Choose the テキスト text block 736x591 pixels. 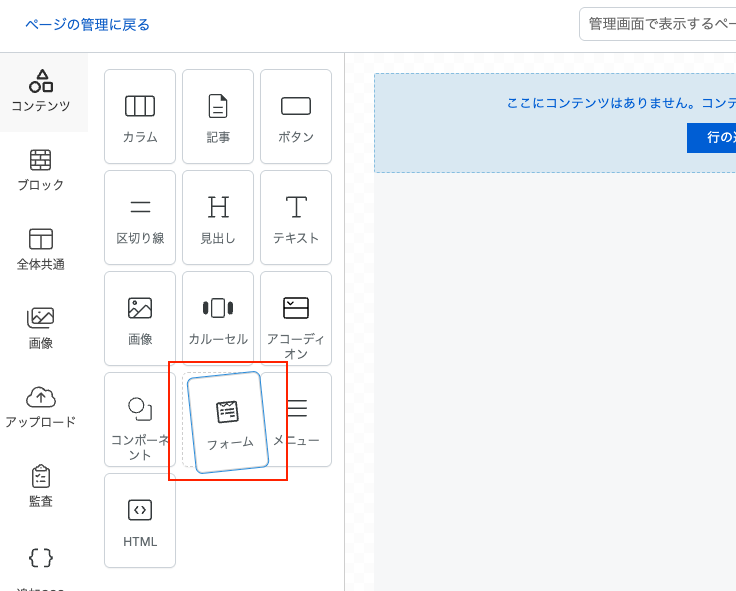pos(296,218)
